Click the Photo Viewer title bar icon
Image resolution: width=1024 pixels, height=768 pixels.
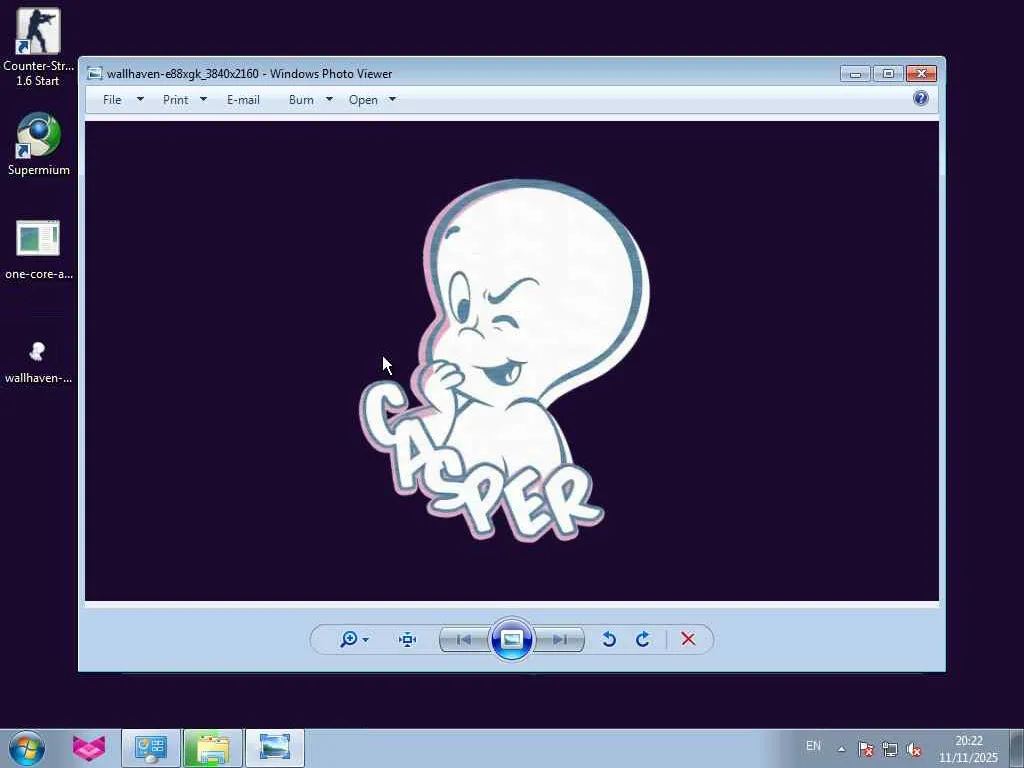[95, 74]
